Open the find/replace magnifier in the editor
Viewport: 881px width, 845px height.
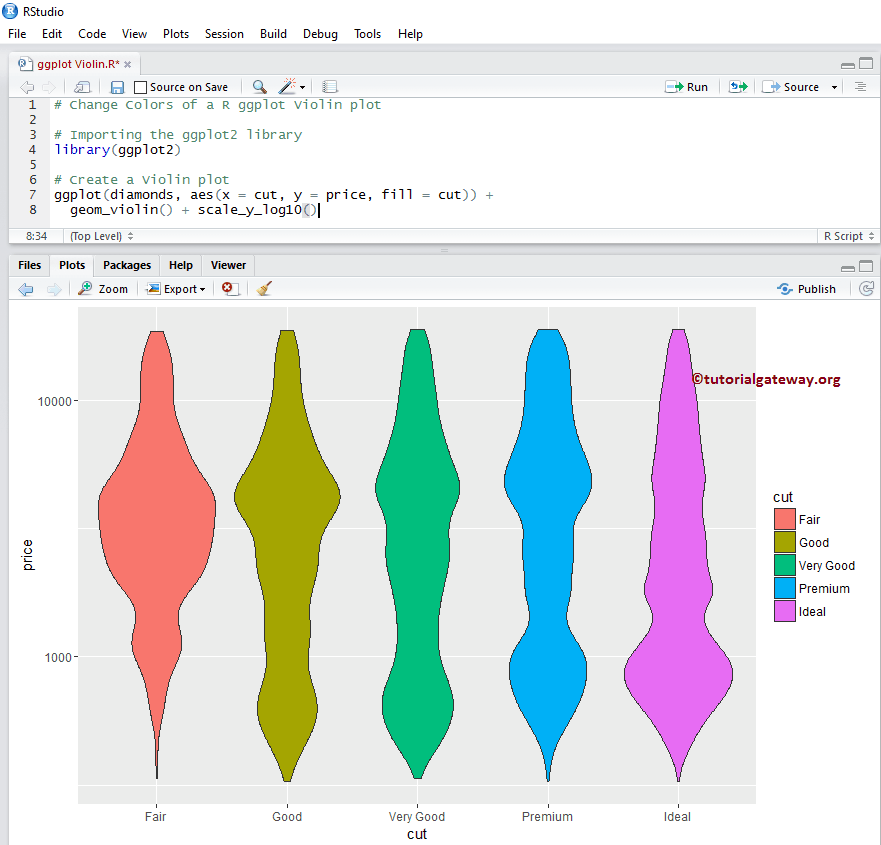click(x=260, y=87)
